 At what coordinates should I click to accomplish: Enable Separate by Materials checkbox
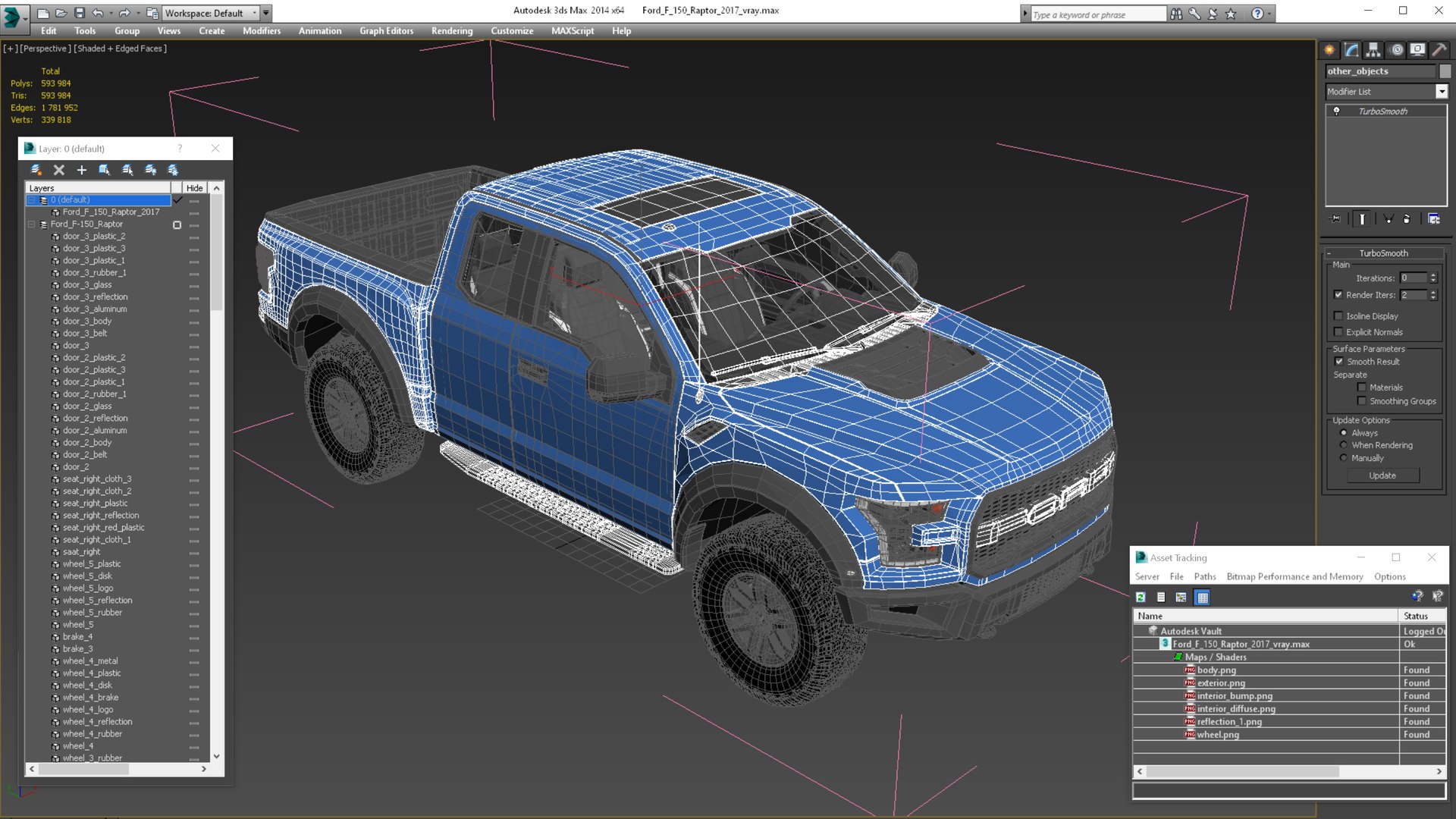1362,387
